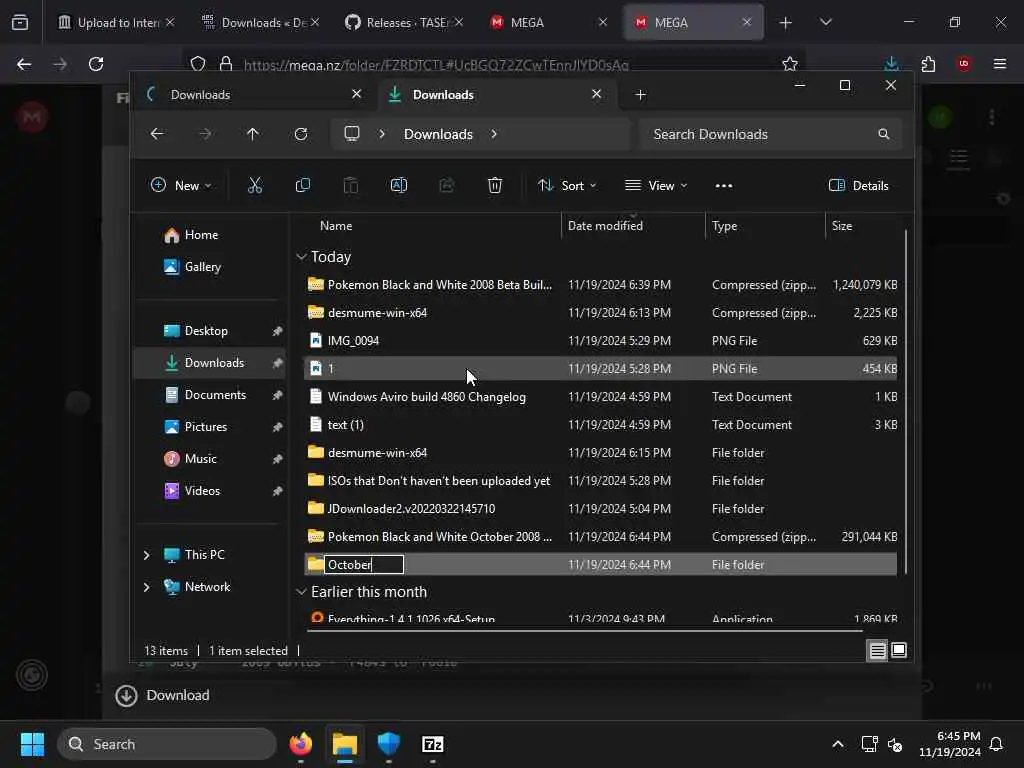Viewport: 1024px width, 768px height.
Task: Go back in File Explorer
Action: [x=157, y=134]
